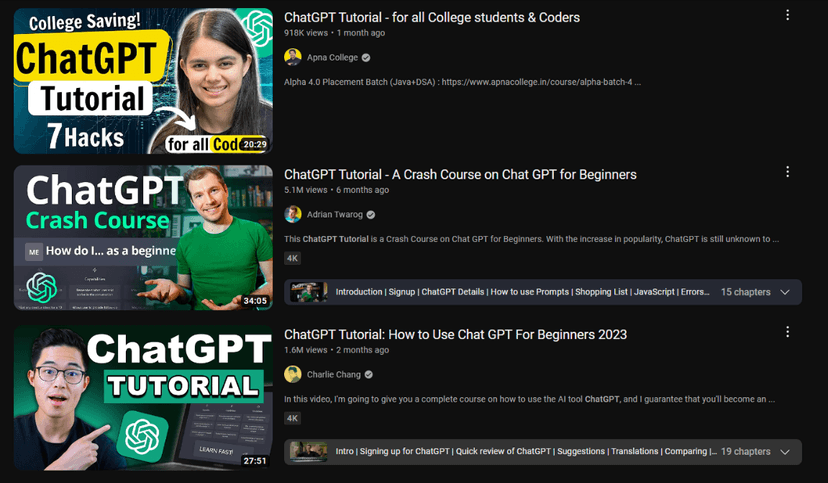This screenshot has height=483, width=828.
Task: Click the Adrian Twarog channel avatar
Action: [x=293, y=215]
